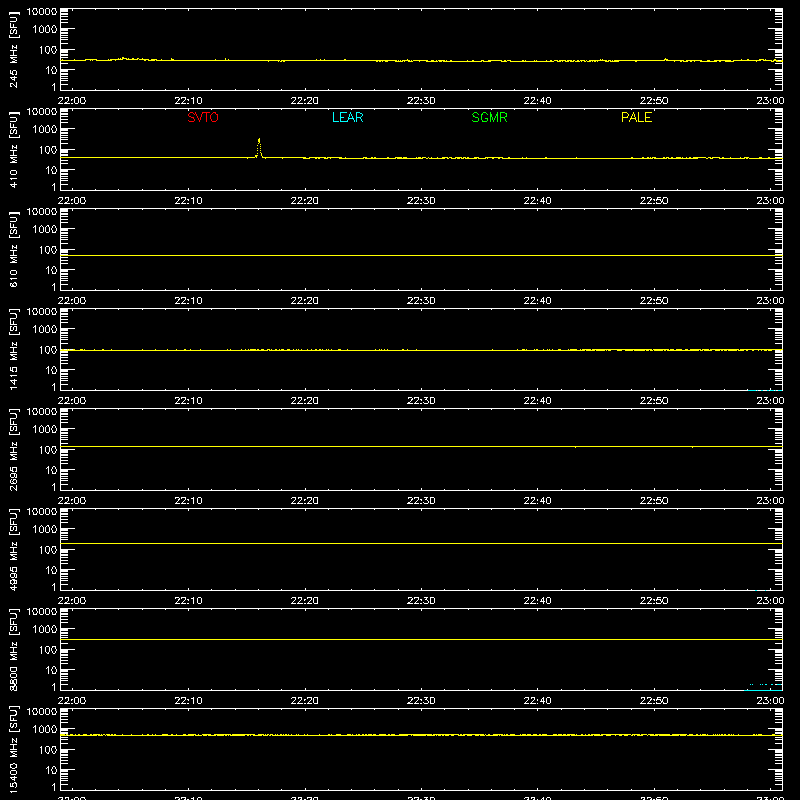Click '22:40' under the 4995 MHz panel
Viewport: 800px width, 800px height.
click(537, 601)
